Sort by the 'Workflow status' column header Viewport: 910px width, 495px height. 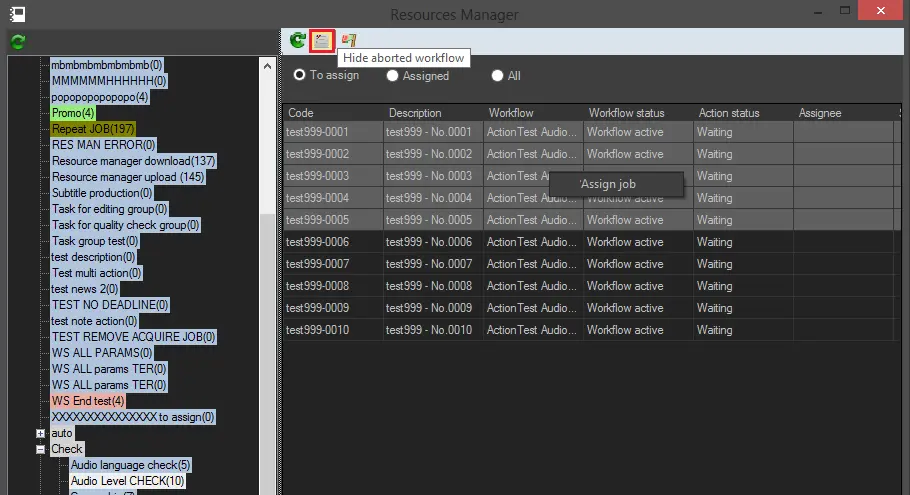click(626, 113)
